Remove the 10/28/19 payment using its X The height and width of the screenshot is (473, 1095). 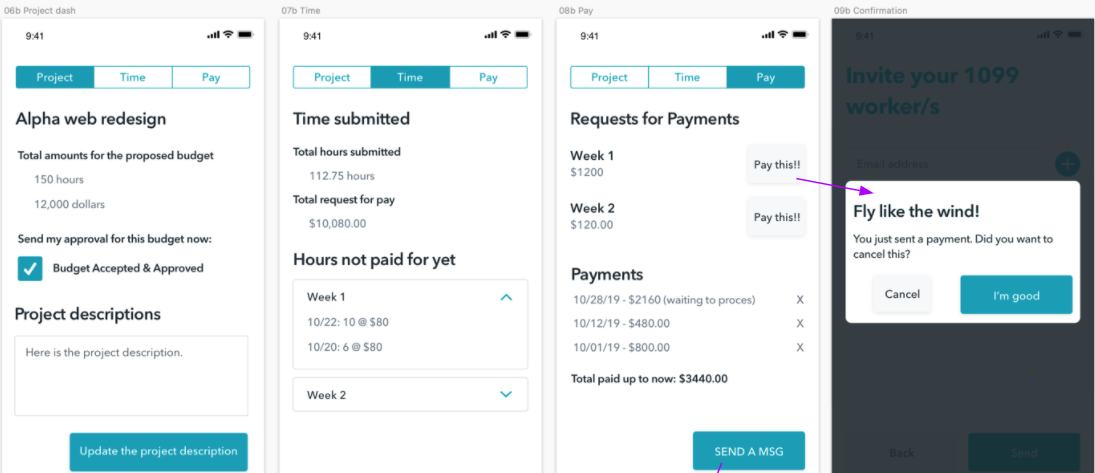799,300
